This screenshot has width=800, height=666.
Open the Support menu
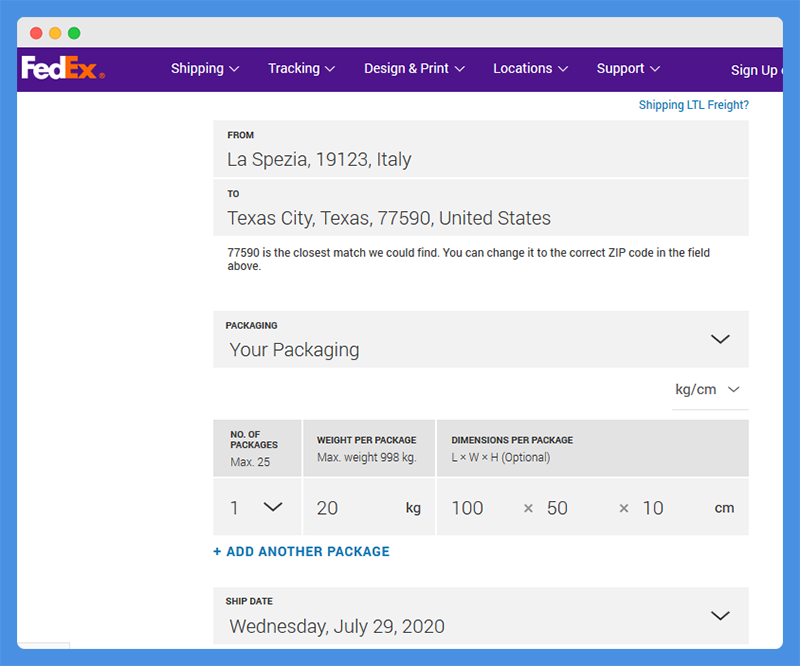tap(628, 68)
